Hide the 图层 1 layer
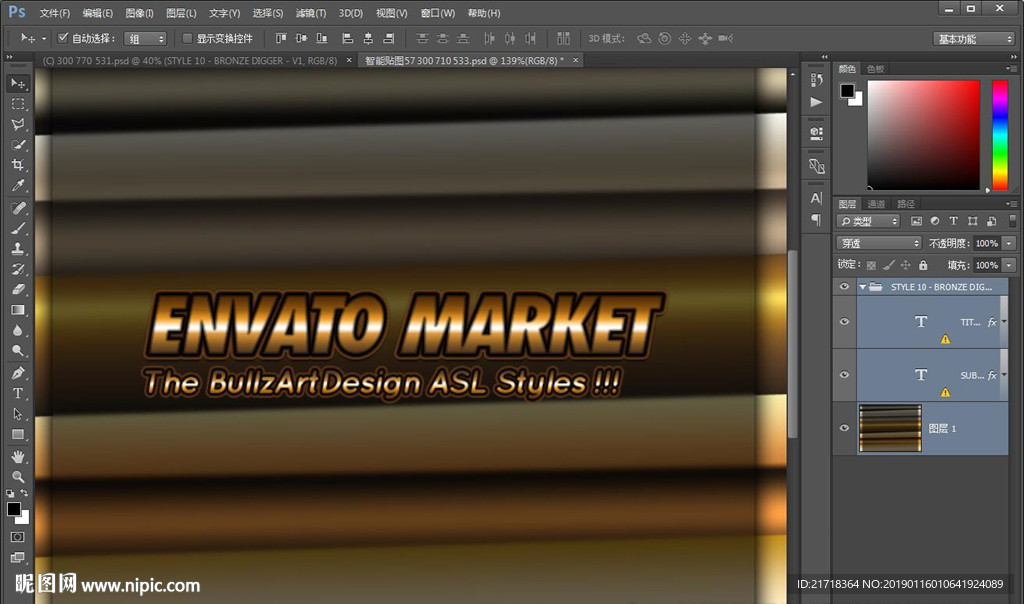This screenshot has width=1024, height=604. (845, 428)
